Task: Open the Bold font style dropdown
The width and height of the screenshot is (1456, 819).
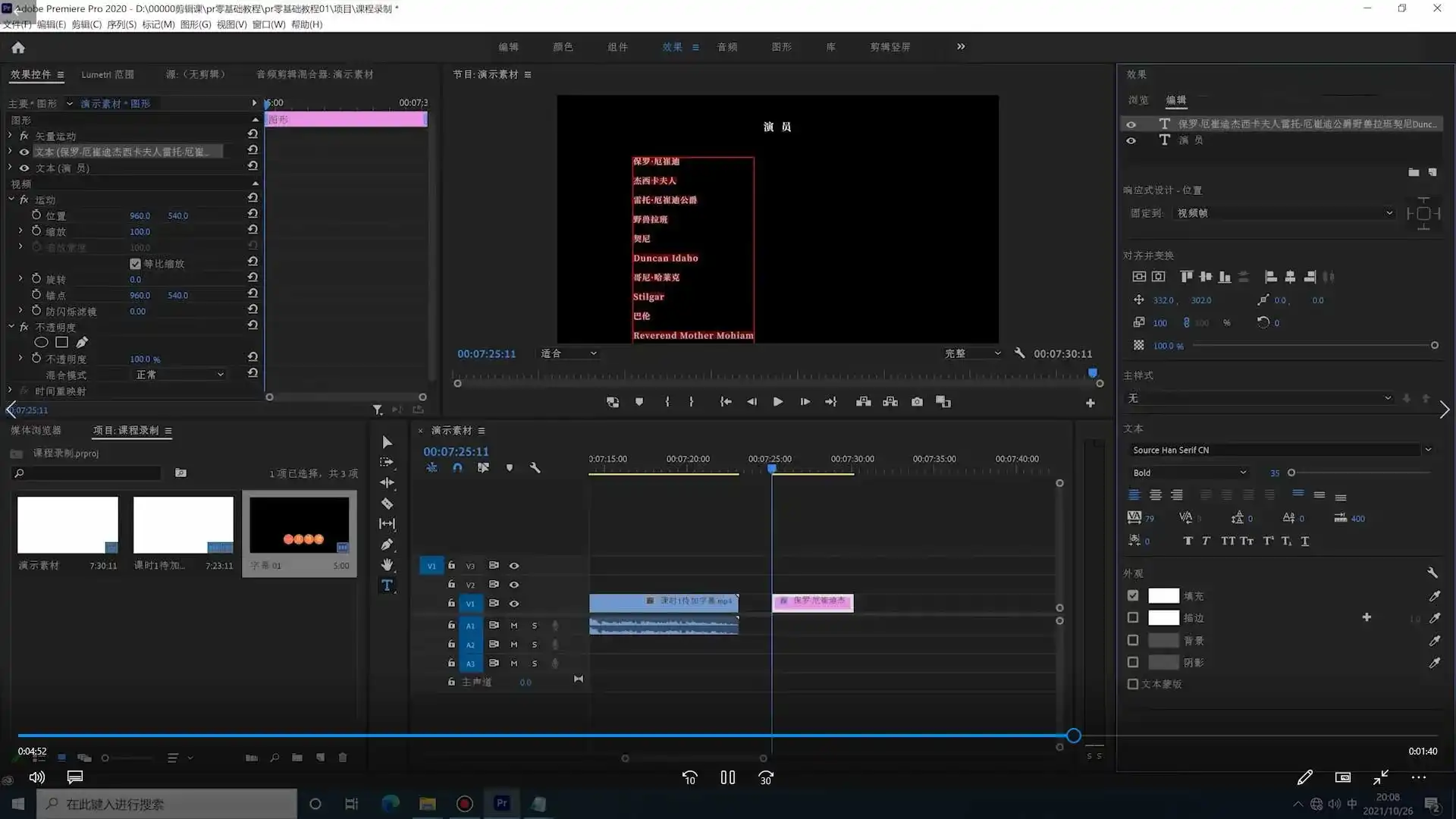Action: [1188, 472]
